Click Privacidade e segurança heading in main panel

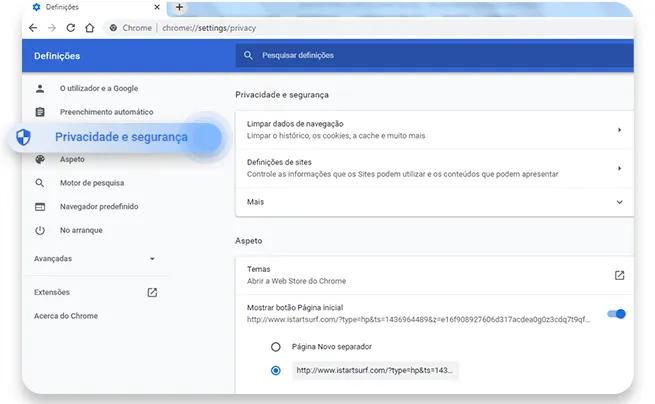(282, 95)
